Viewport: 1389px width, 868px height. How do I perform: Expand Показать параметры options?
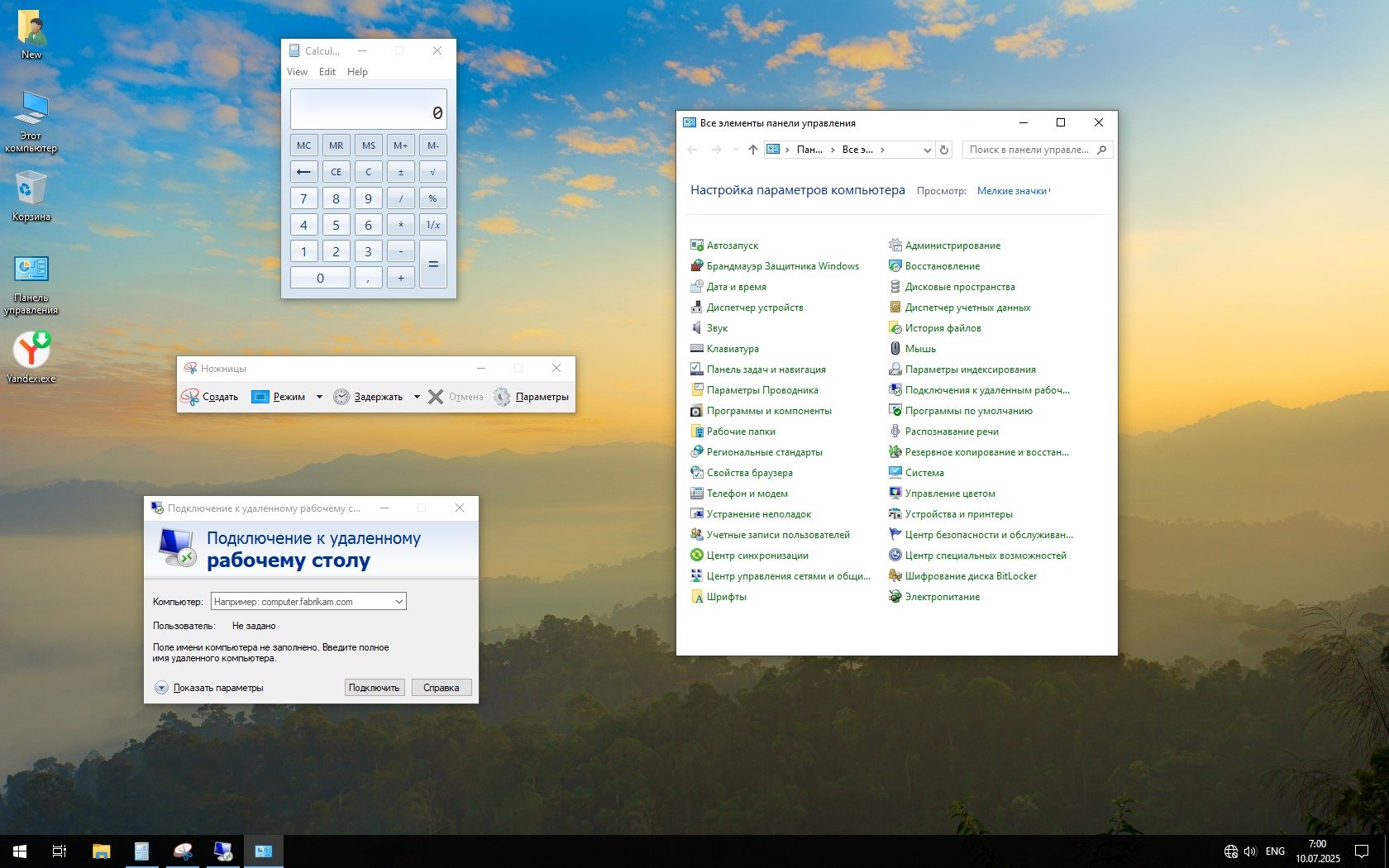tap(162, 688)
